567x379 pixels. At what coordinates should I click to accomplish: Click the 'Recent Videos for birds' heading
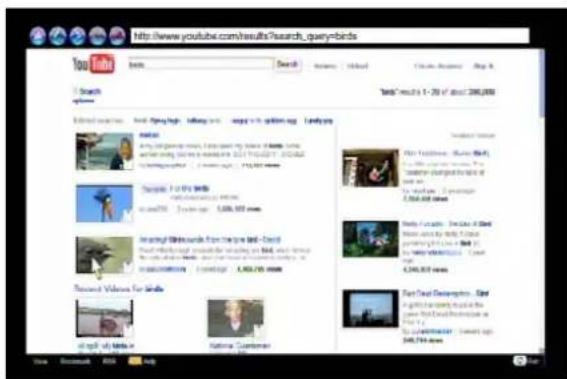click(119, 289)
